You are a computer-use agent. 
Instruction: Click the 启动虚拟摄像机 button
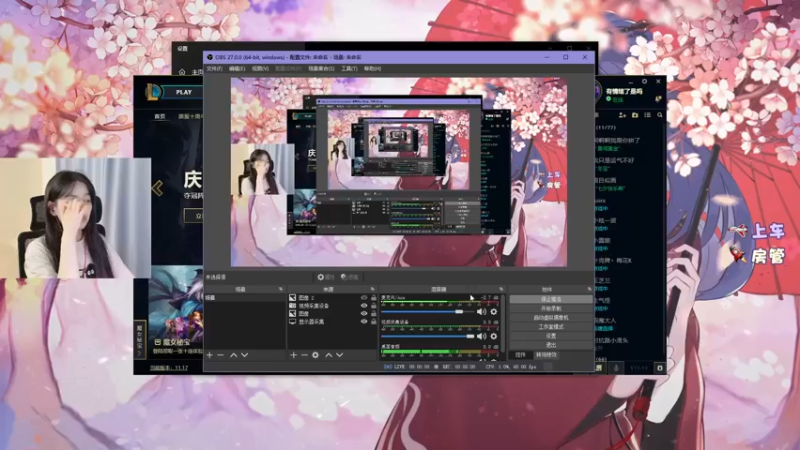pyautogui.click(x=551, y=317)
